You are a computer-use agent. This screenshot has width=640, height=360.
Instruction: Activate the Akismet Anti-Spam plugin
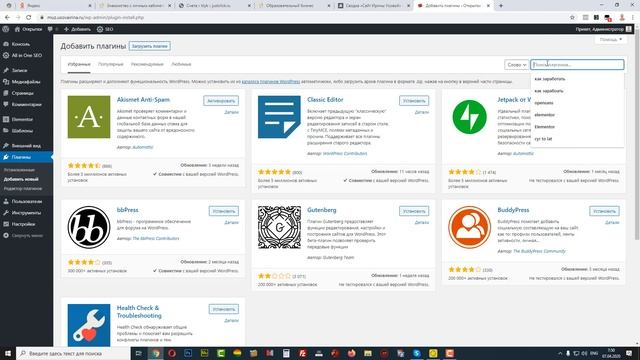221,101
